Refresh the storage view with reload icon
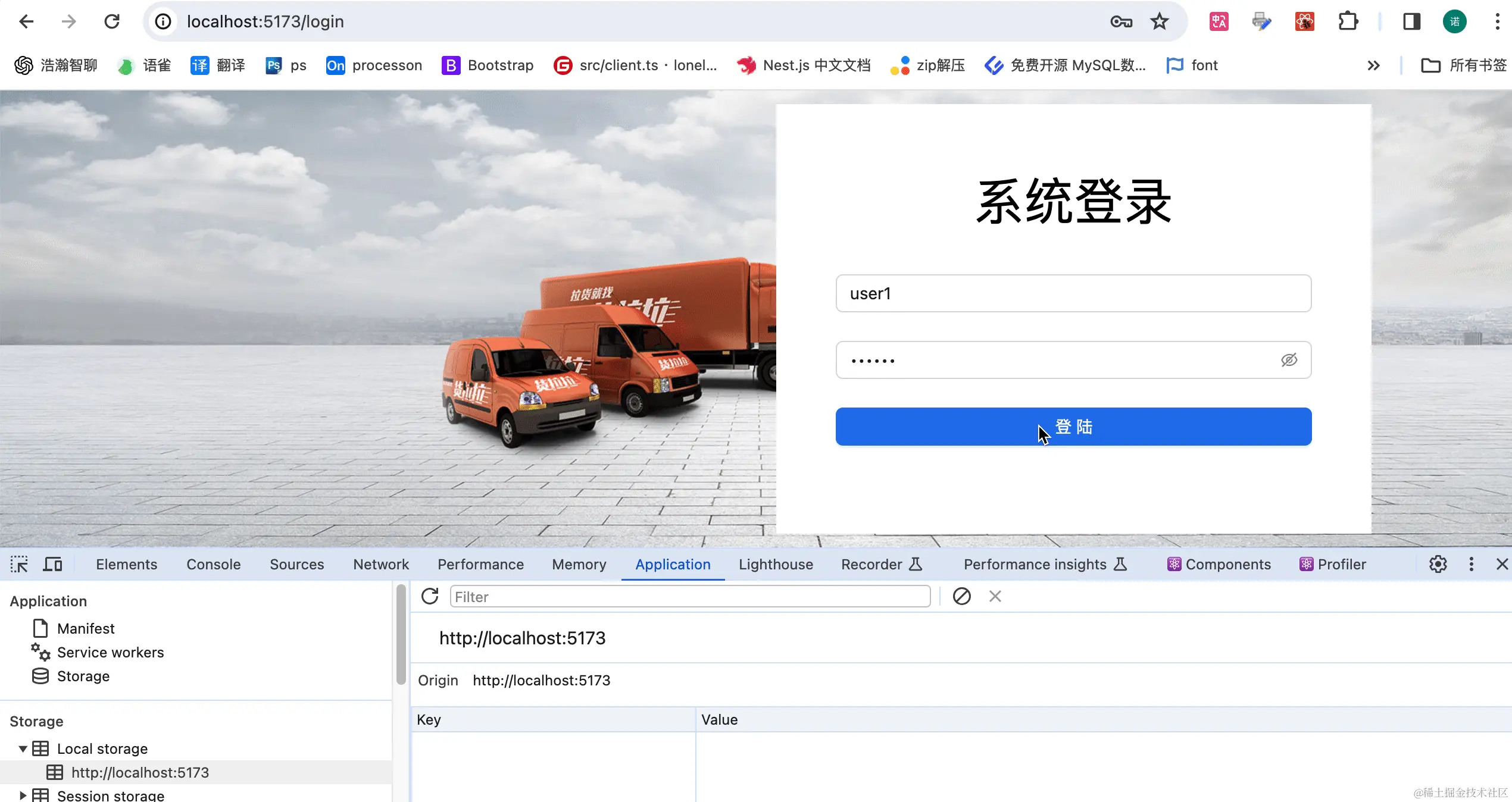Viewport: 1512px width, 802px height. (x=430, y=596)
